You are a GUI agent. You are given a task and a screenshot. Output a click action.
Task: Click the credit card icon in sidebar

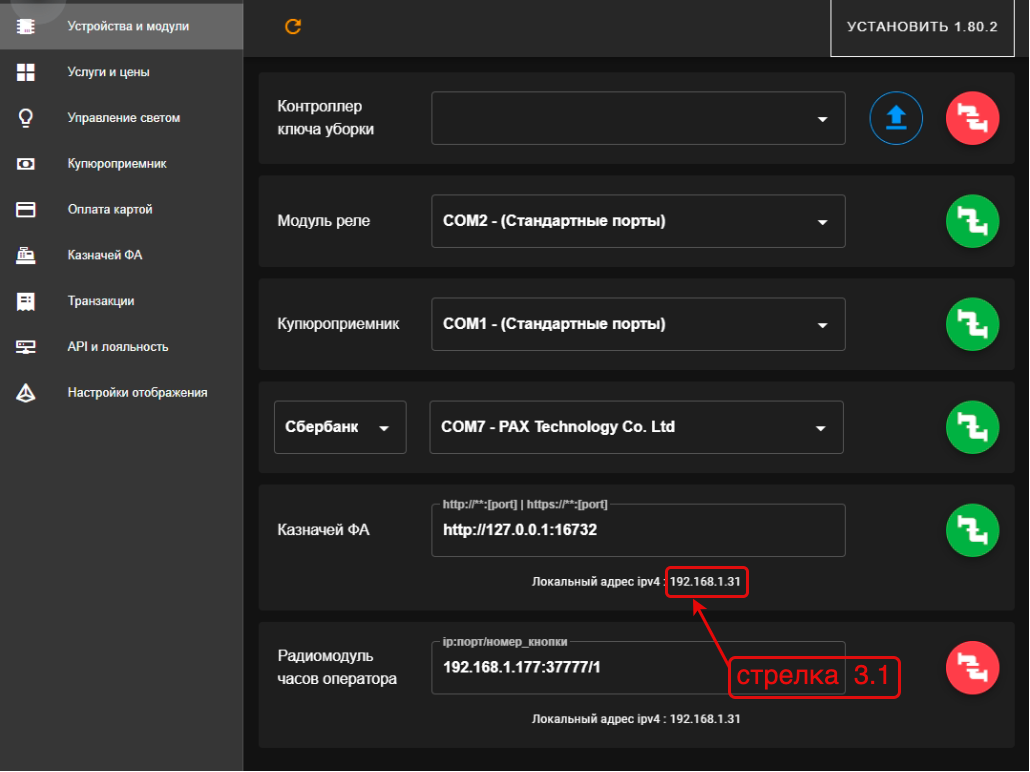(x=26, y=210)
